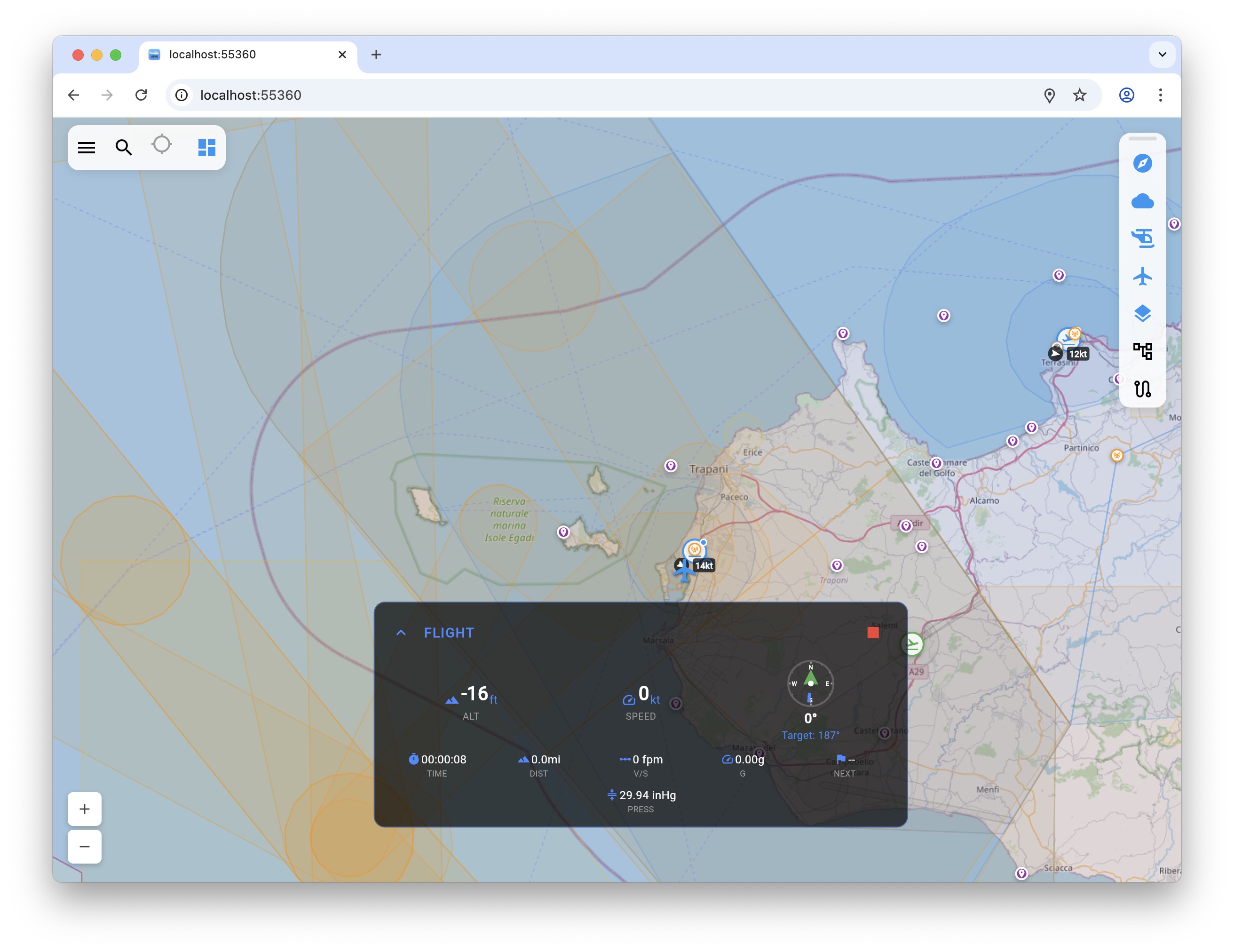1234x952 pixels.
Task: Click the orange beacon marker near Partinico
Action: point(1116,455)
